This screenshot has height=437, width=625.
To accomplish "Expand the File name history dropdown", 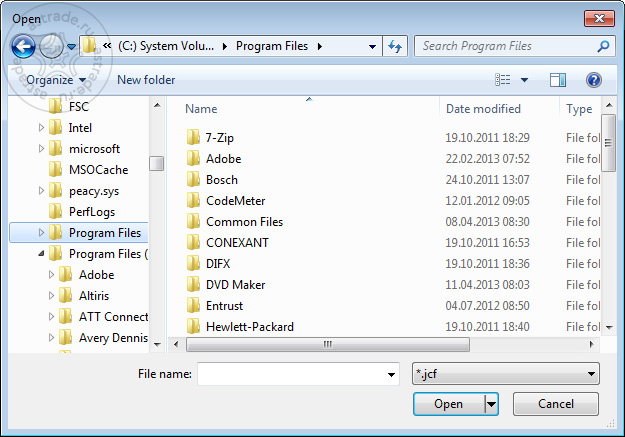I will 391,374.
